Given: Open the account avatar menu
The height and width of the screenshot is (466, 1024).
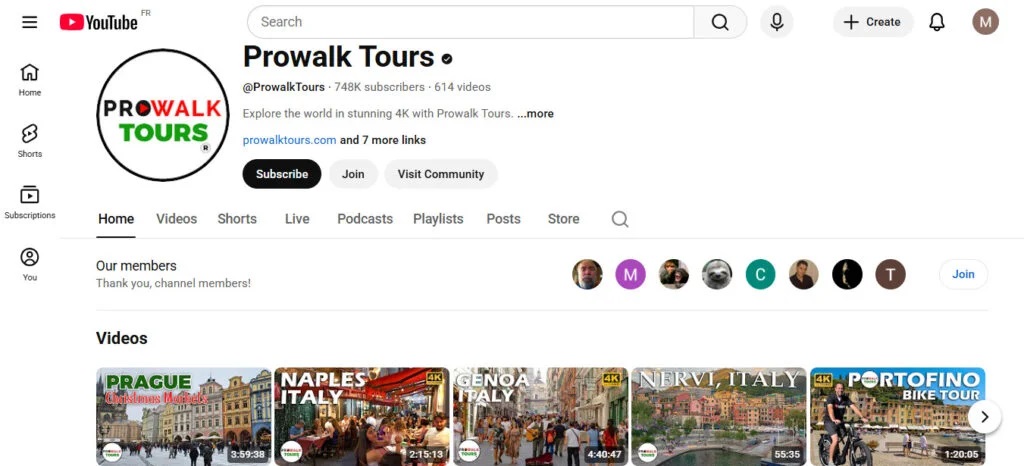Looking at the screenshot, I should pyautogui.click(x=985, y=22).
